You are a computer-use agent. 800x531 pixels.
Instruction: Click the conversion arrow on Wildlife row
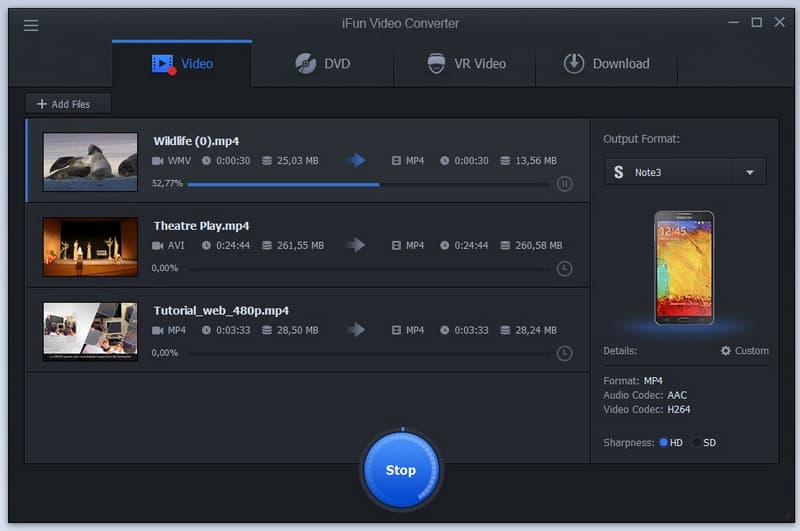point(356,160)
